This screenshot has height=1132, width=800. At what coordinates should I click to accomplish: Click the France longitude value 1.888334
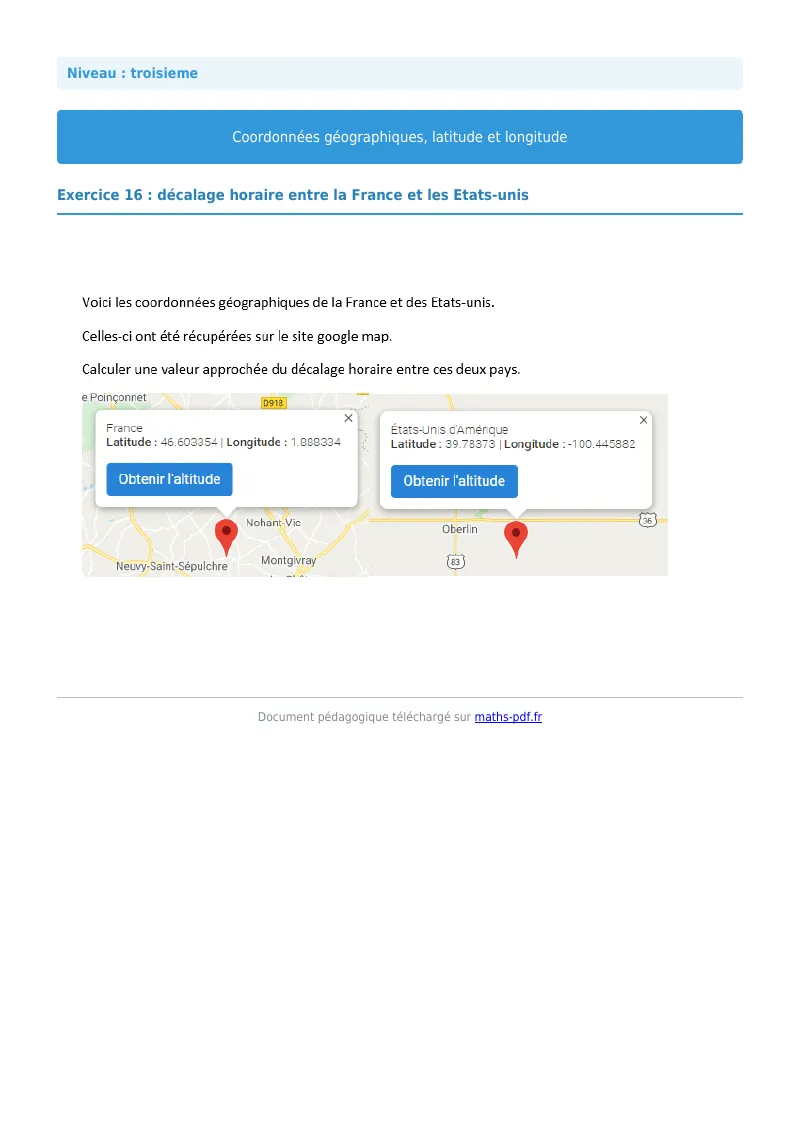point(316,442)
